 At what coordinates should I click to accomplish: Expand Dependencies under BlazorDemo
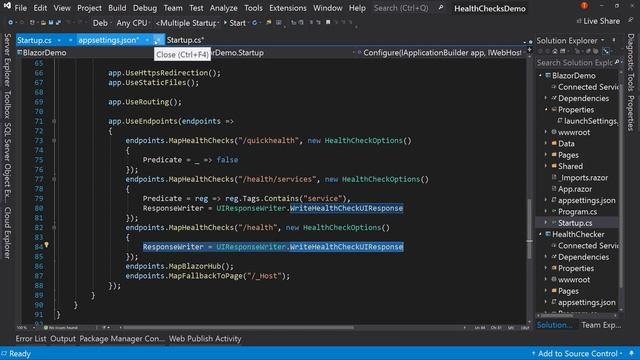[x=546, y=98]
